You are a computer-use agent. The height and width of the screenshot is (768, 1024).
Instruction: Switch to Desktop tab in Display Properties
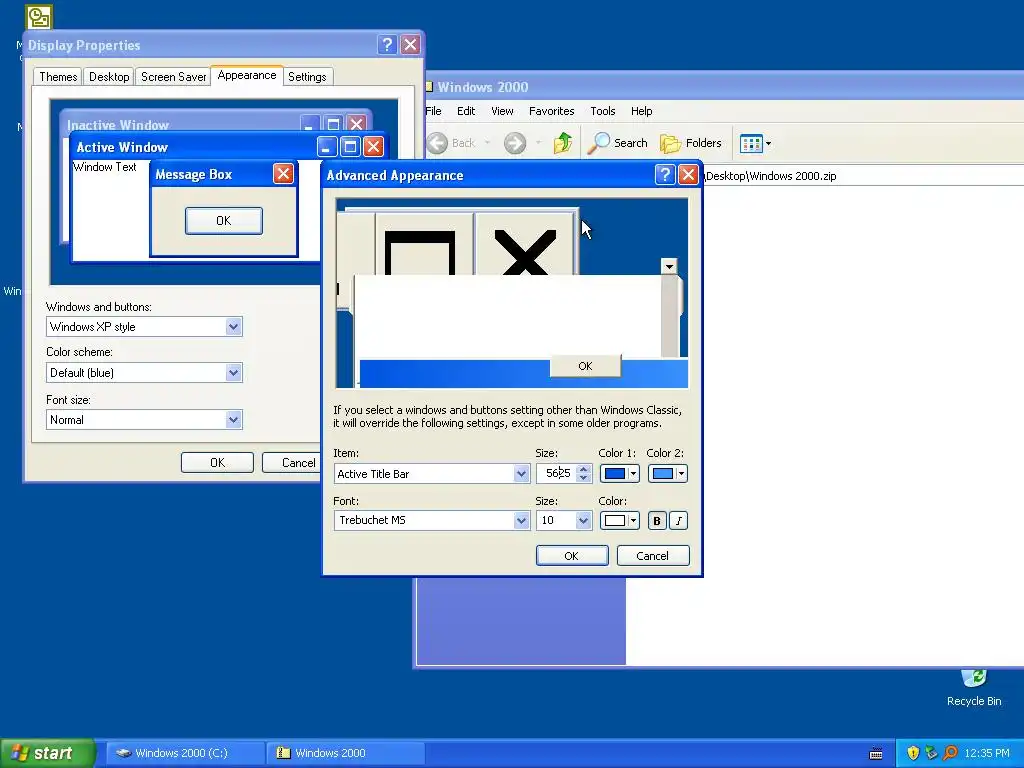click(x=109, y=77)
